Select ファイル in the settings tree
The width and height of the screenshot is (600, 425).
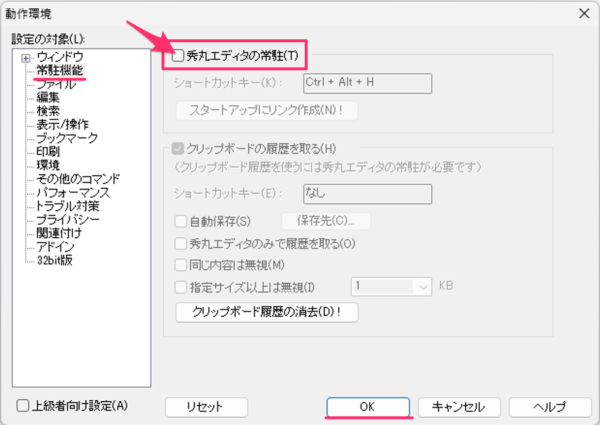point(56,84)
